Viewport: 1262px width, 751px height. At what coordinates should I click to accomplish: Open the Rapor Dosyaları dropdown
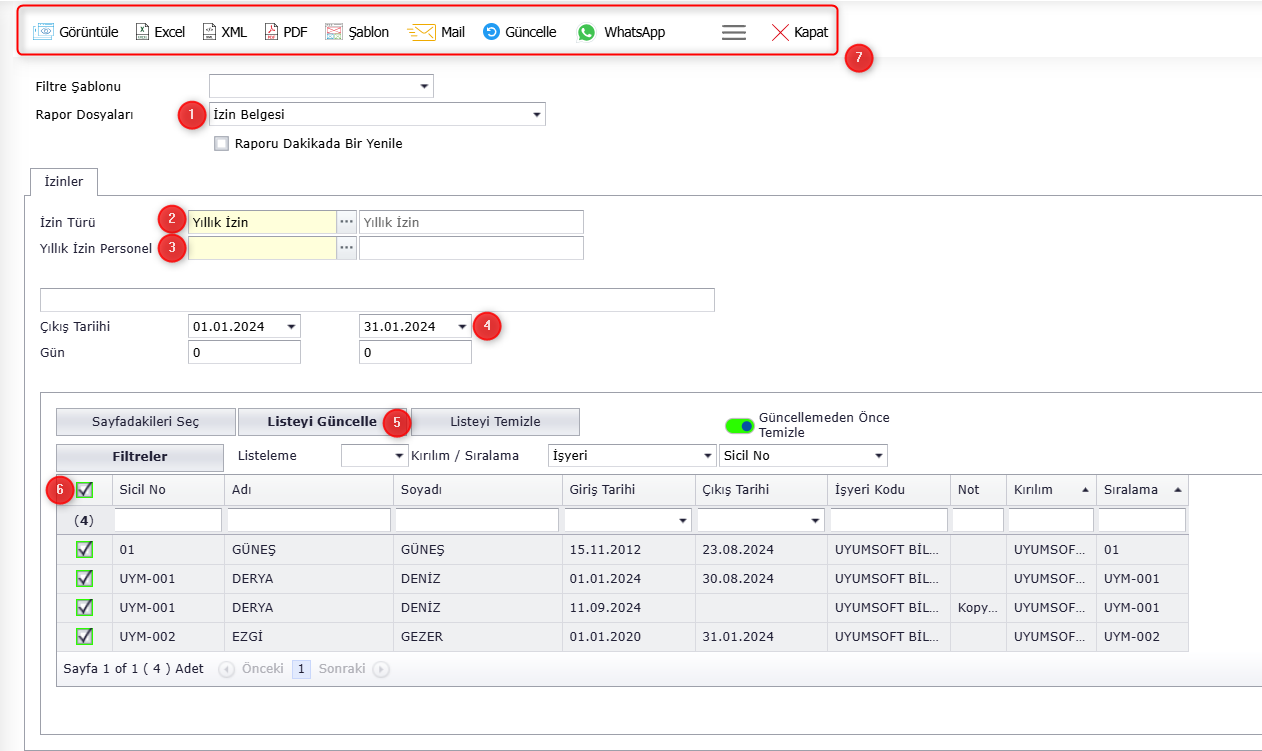coord(537,115)
